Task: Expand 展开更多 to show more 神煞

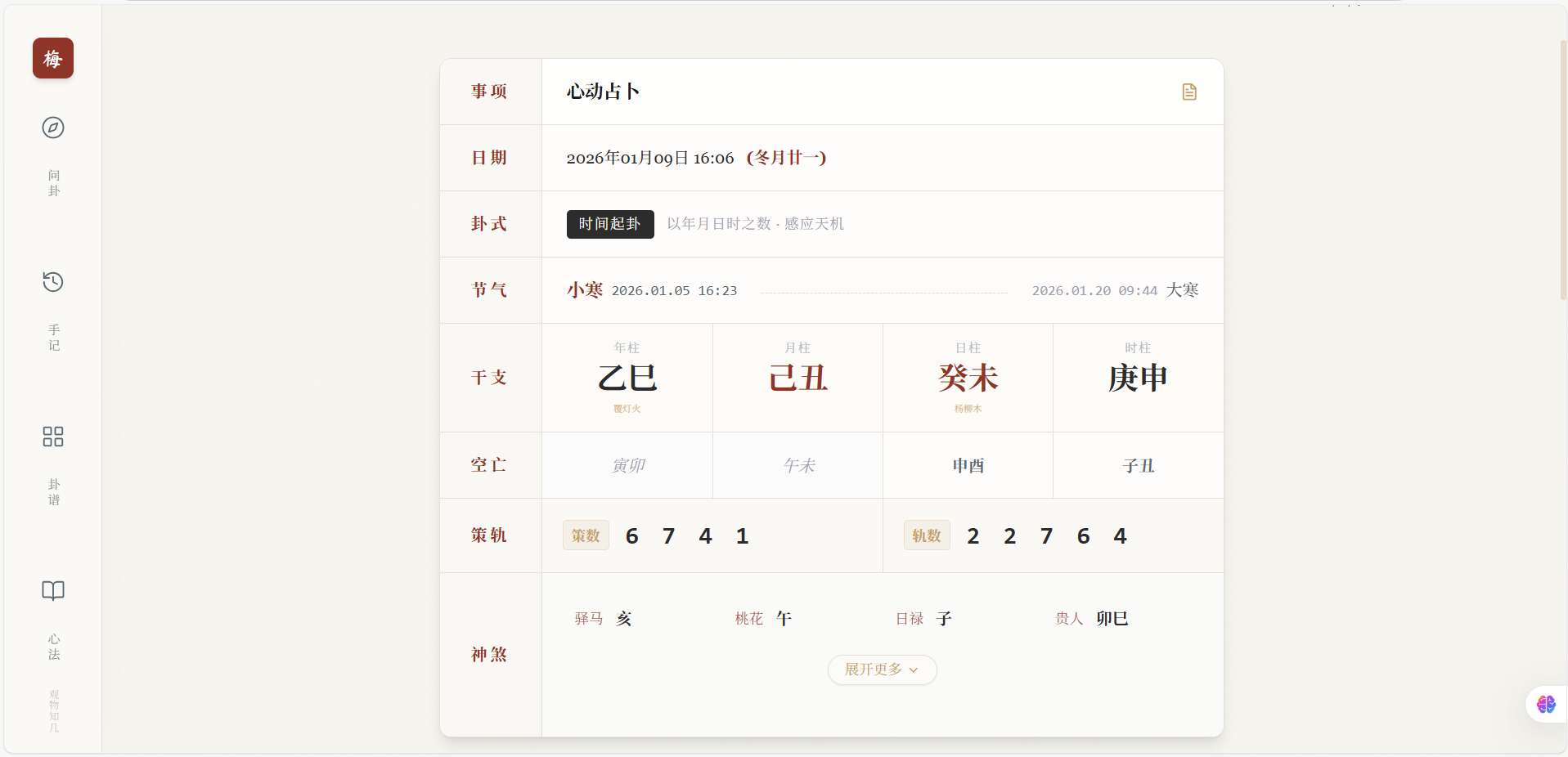Action: [881, 670]
